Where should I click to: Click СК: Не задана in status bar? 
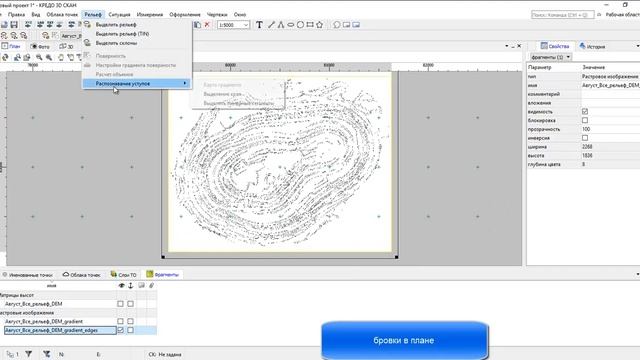165,354
